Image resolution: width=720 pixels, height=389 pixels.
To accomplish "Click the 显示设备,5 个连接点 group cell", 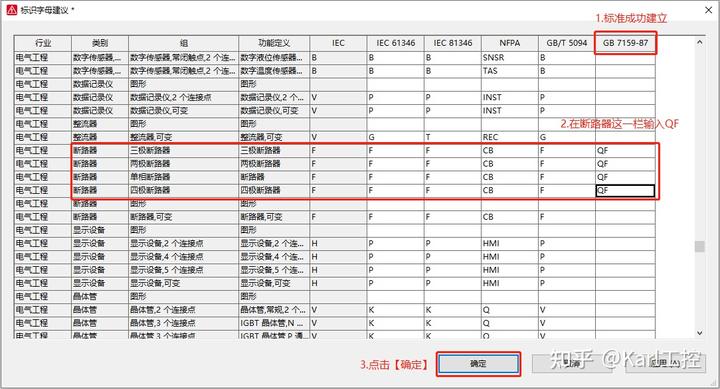I will pyautogui.click(x=183, y=270).
